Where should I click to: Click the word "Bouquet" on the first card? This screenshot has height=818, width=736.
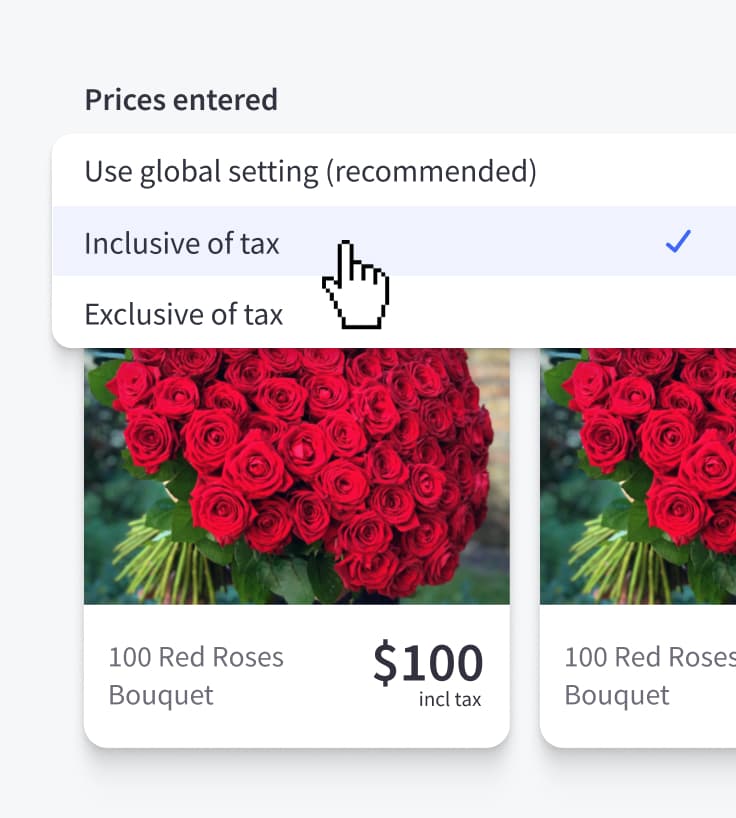click(x=161, y=695)
